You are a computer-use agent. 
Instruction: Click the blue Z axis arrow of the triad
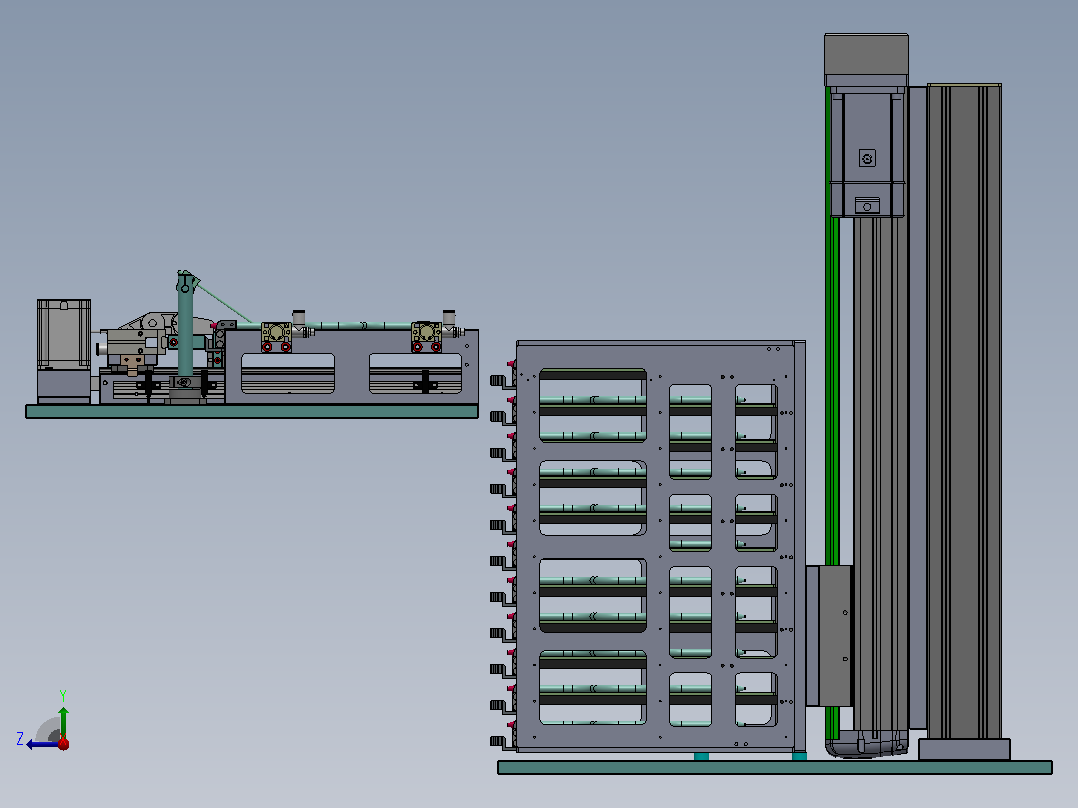pyautogui.click(x=43, y=744)
